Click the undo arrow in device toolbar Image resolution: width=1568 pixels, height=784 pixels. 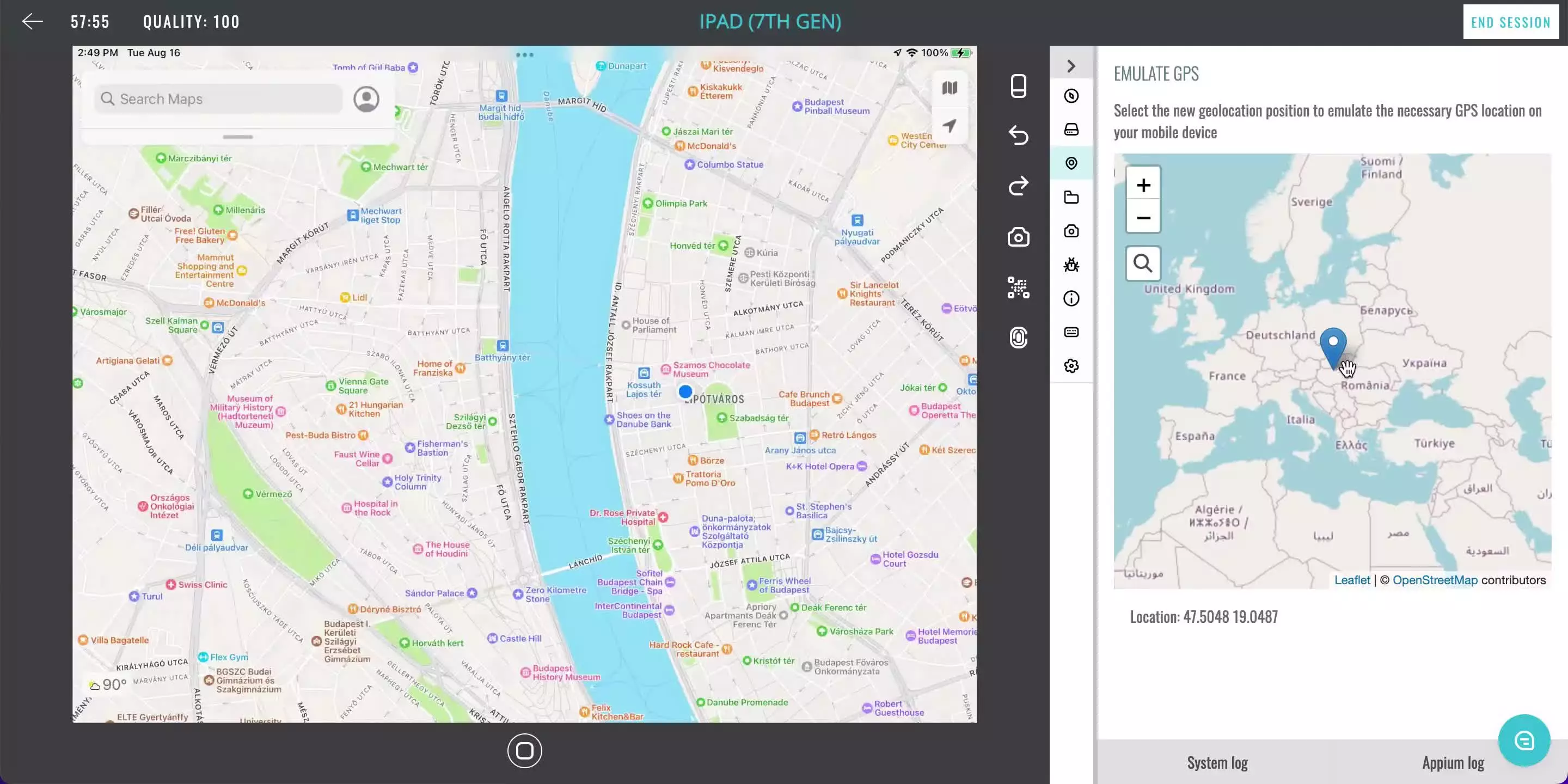1018,134
